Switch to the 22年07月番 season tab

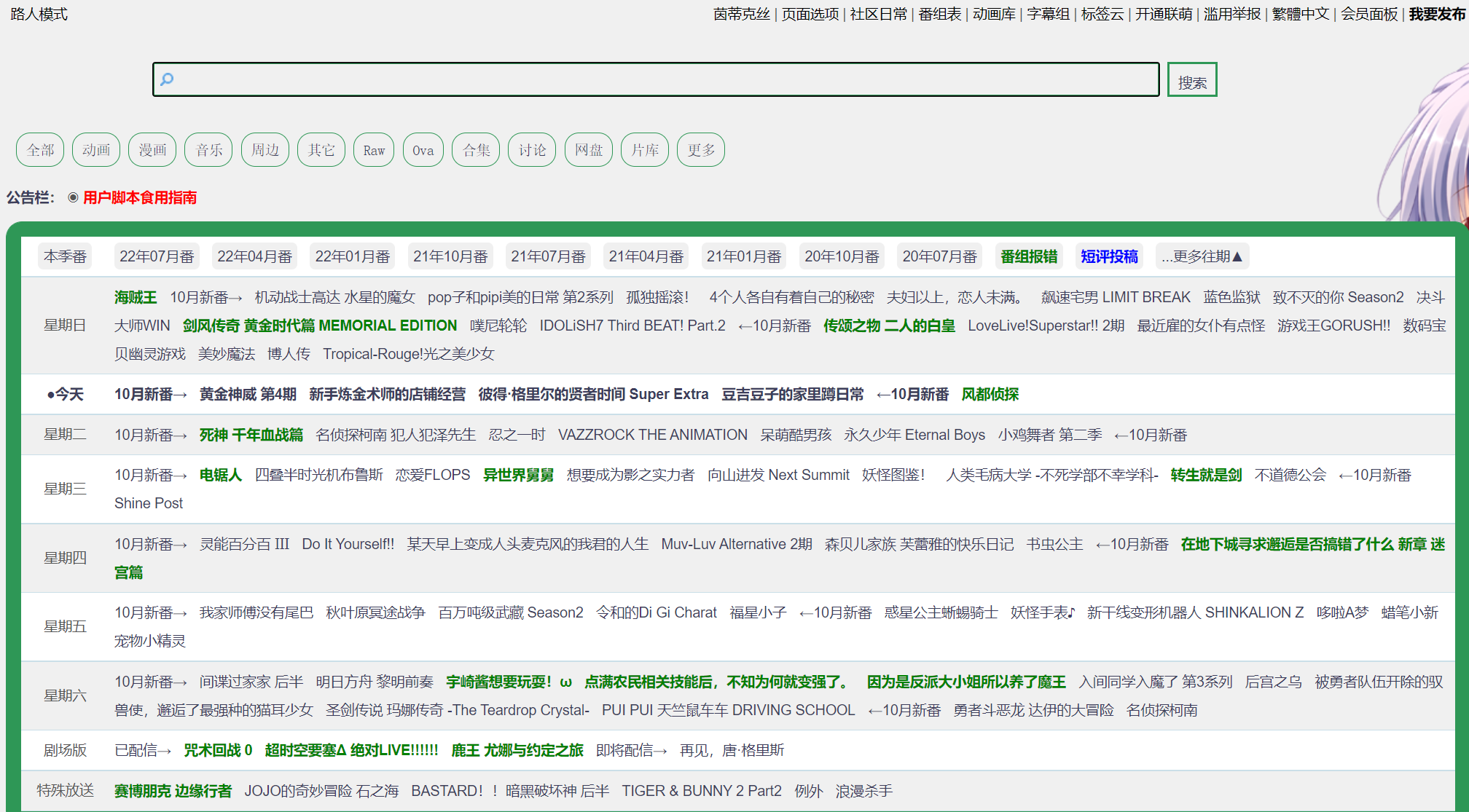tap(157, 256)
